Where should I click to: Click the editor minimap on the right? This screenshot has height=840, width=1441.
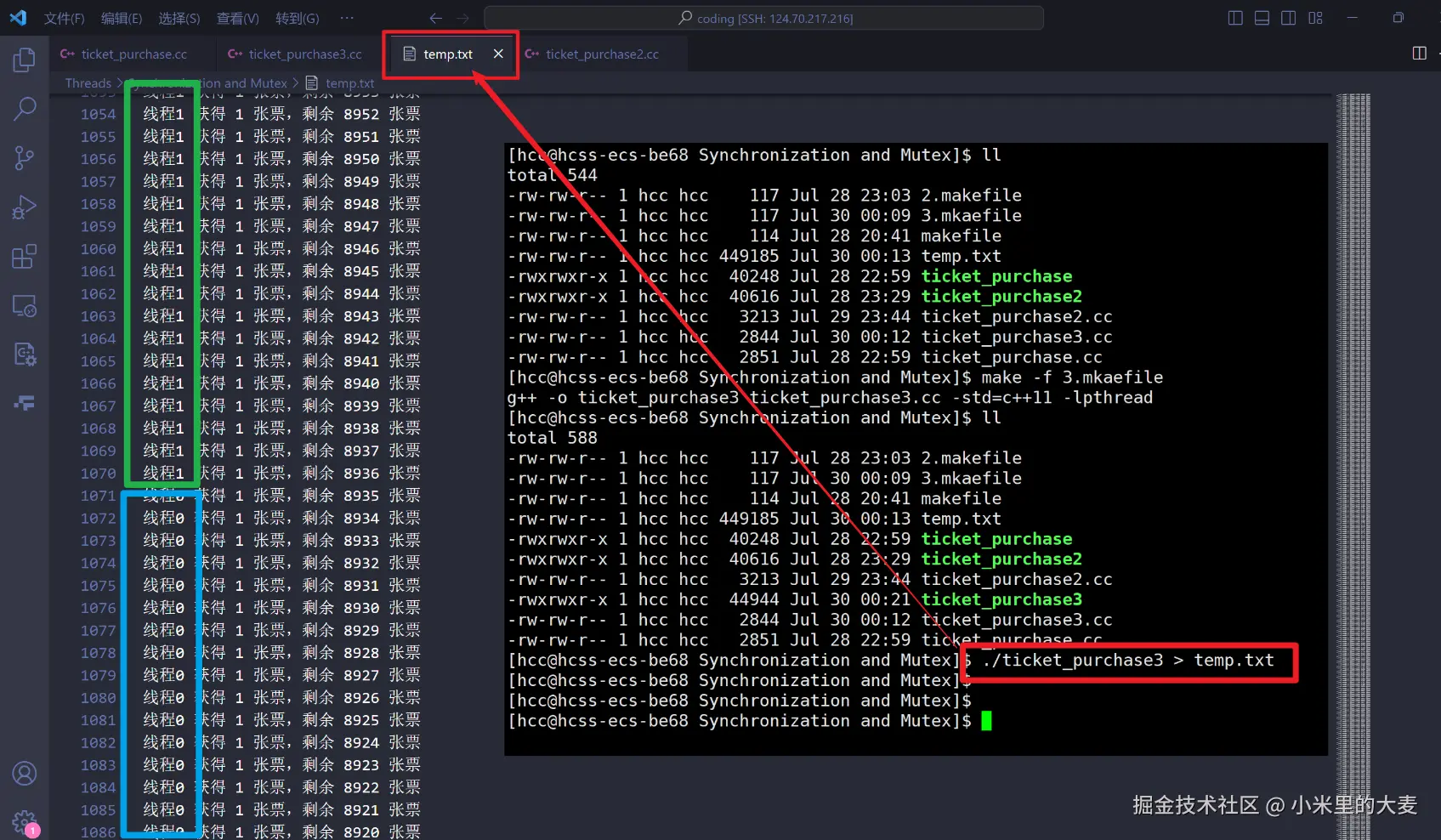(x=1353, y=466)
